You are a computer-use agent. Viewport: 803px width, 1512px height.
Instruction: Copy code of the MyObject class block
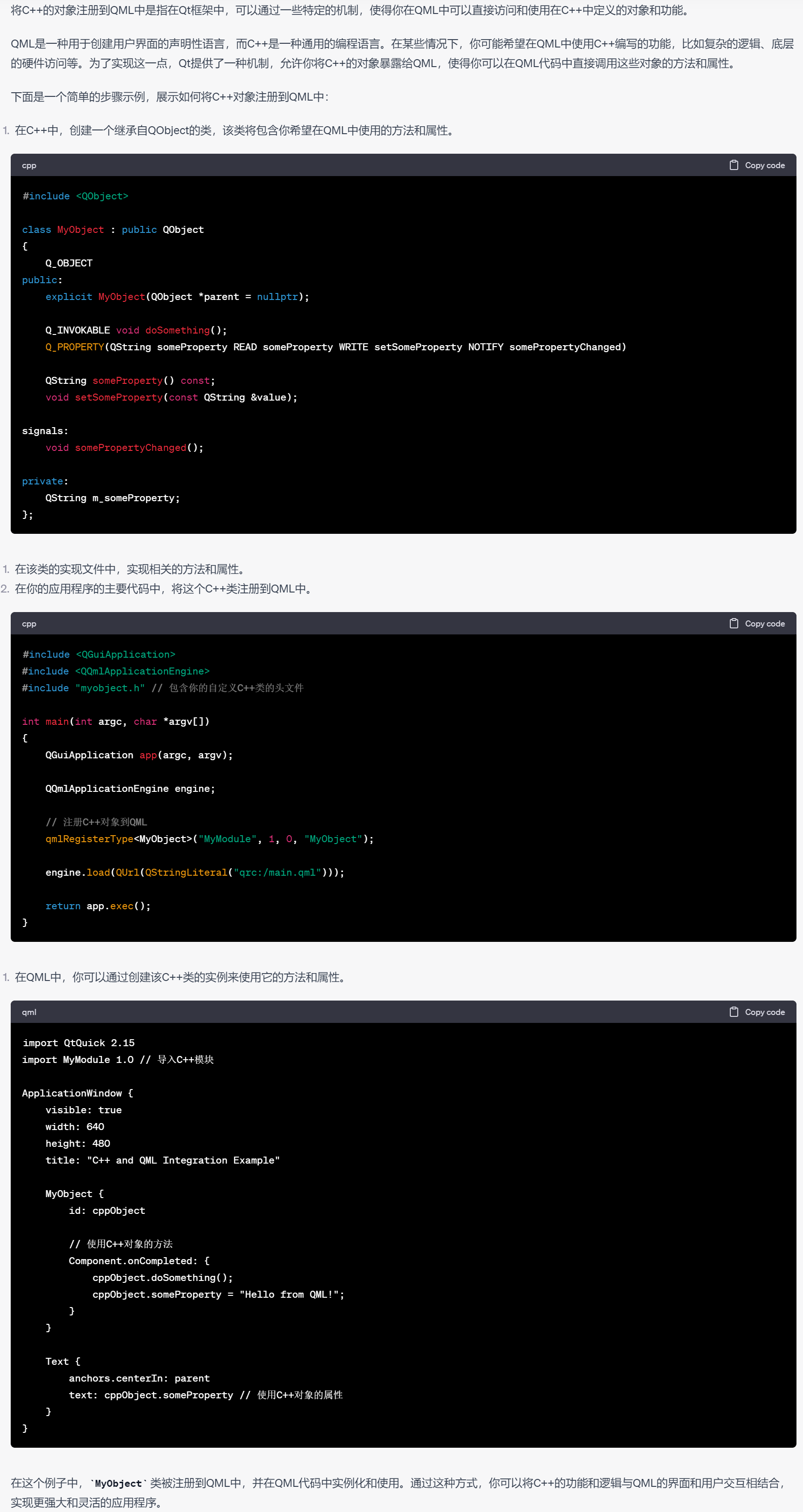pyautogui.click(x=756, y=165)
